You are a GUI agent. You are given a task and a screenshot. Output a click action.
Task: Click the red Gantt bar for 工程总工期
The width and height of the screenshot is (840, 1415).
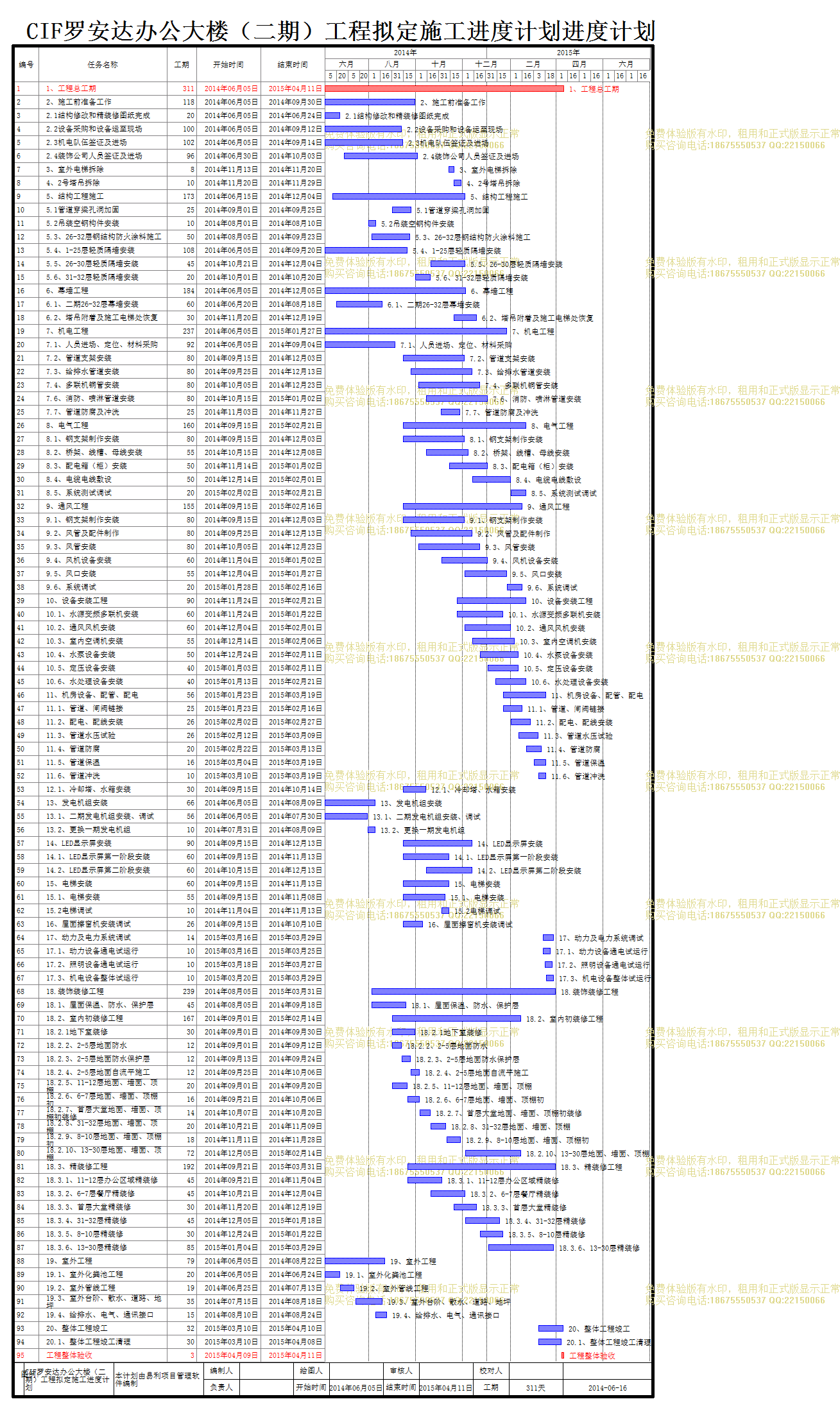coord(444,89)
